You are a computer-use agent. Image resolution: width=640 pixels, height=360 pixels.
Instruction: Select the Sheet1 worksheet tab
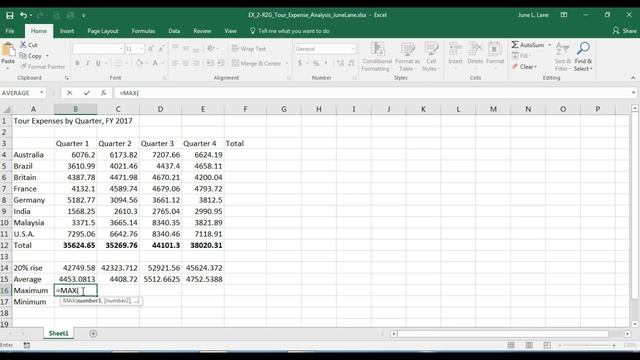(x=58, y=333)
